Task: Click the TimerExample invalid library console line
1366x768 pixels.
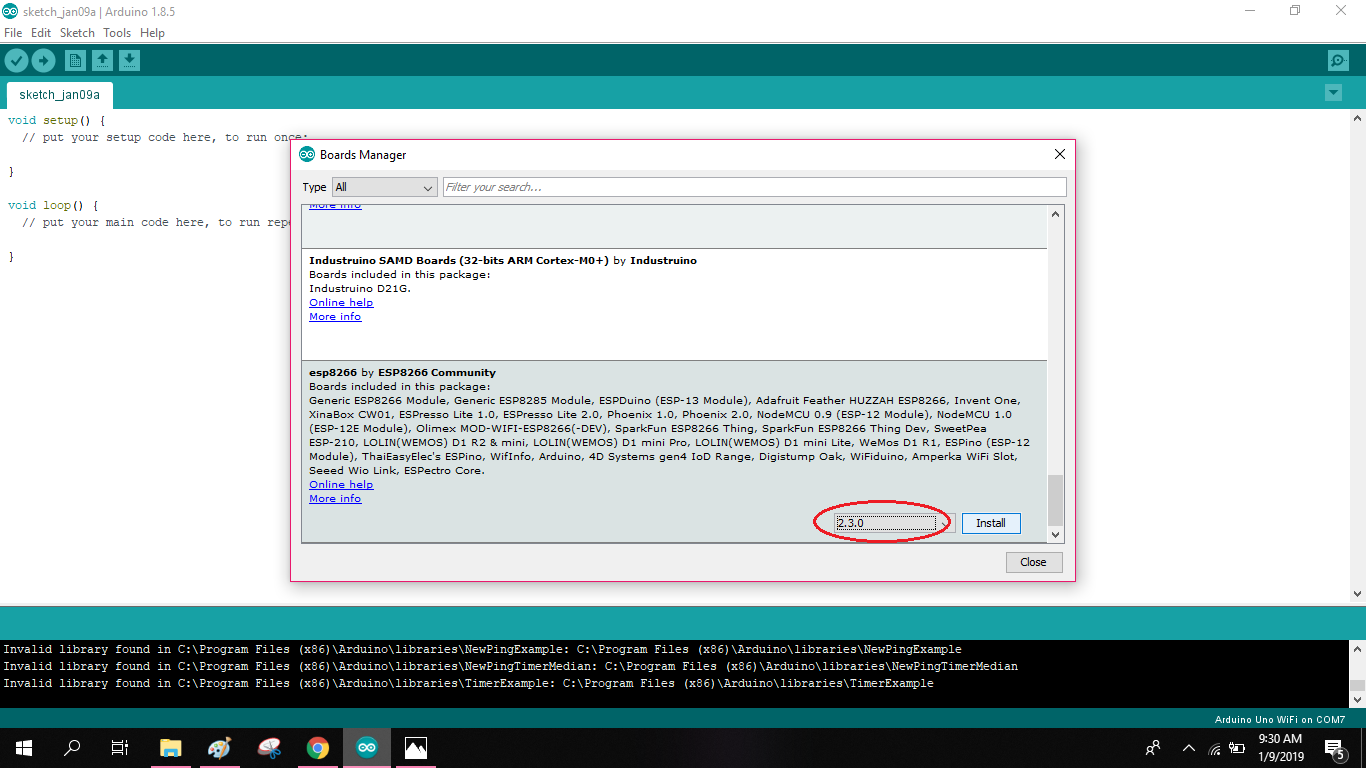Action: coord(468,683)
